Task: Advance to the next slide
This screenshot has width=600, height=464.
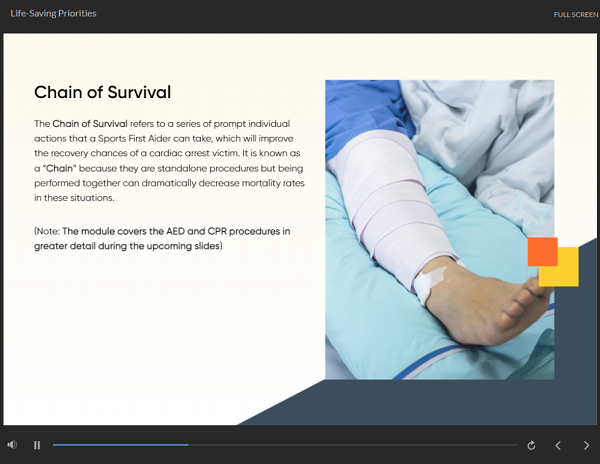Action: 586,445
